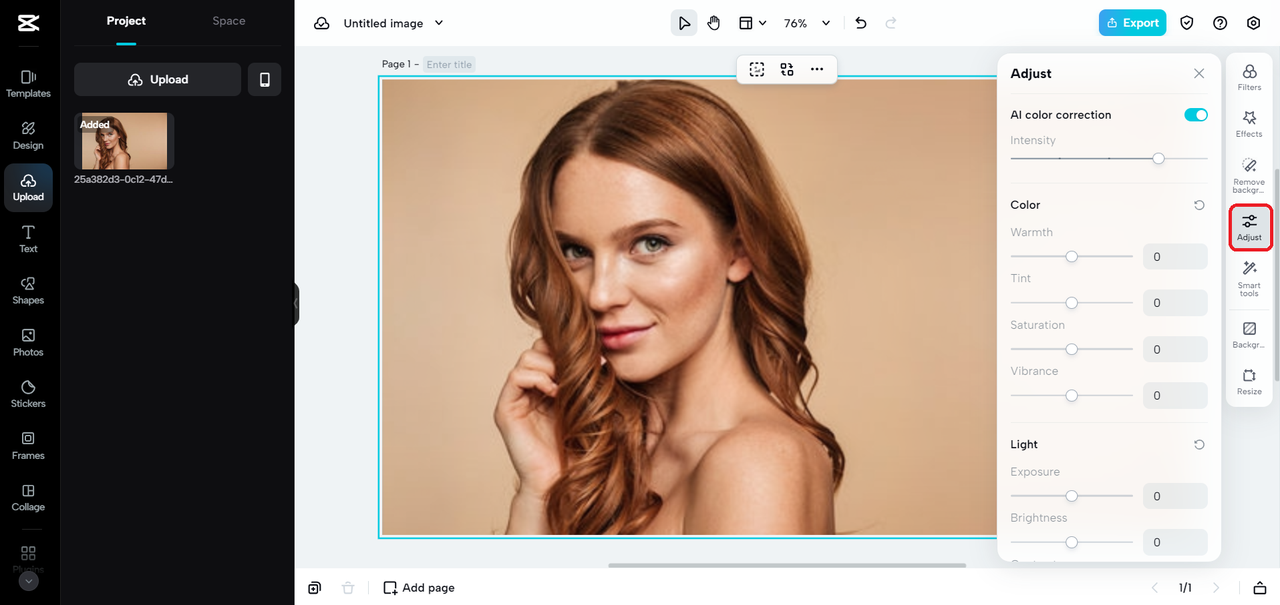This screenshot has width=1280, height=605.
Task: Open the Resize tool
Action: pos(1249,382)
